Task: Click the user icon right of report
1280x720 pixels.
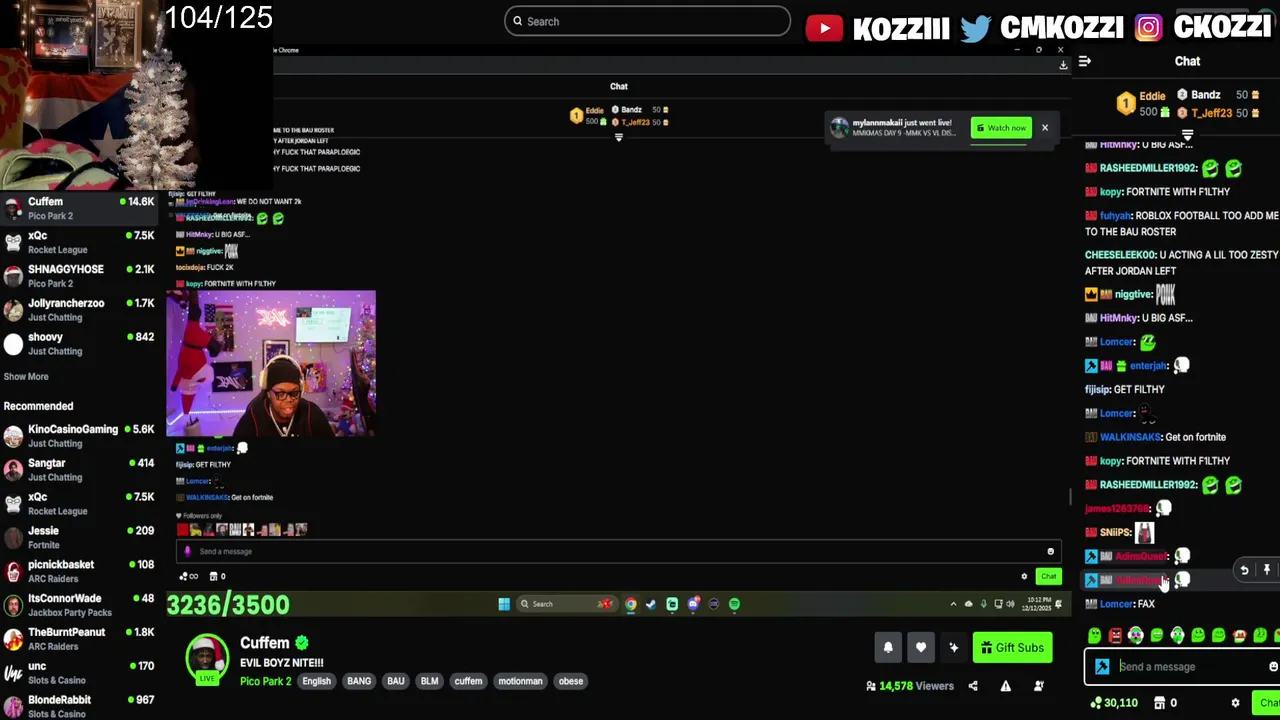Action: 1039,686
